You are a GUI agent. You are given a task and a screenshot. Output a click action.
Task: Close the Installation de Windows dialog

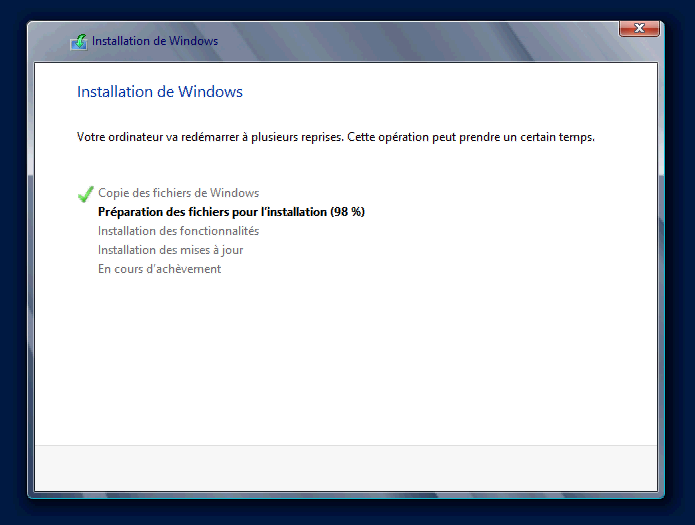coord(639,28)
